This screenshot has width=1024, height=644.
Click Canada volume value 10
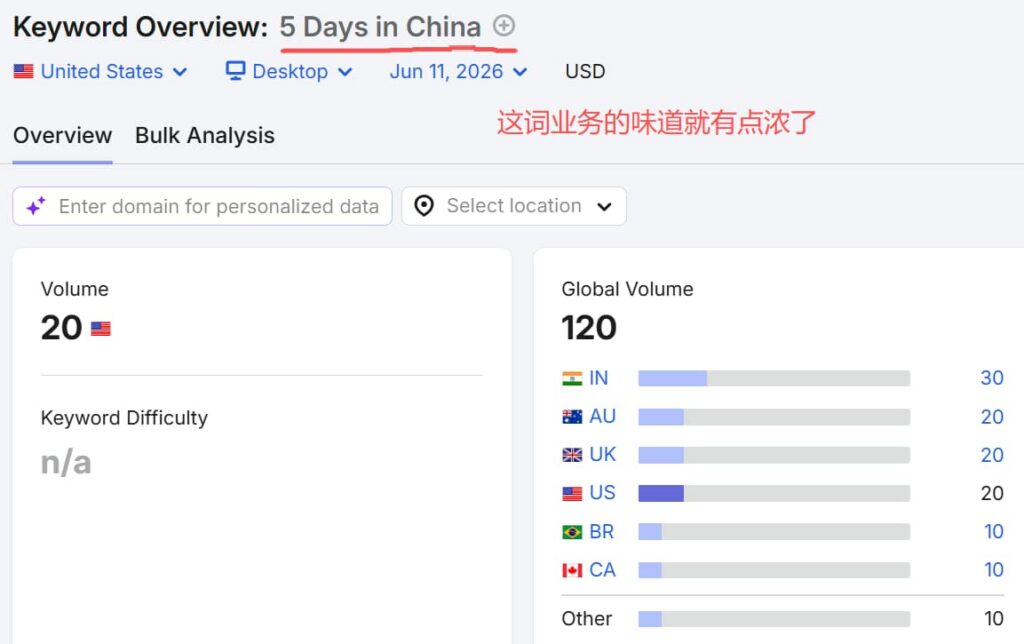tap(993, 570)
